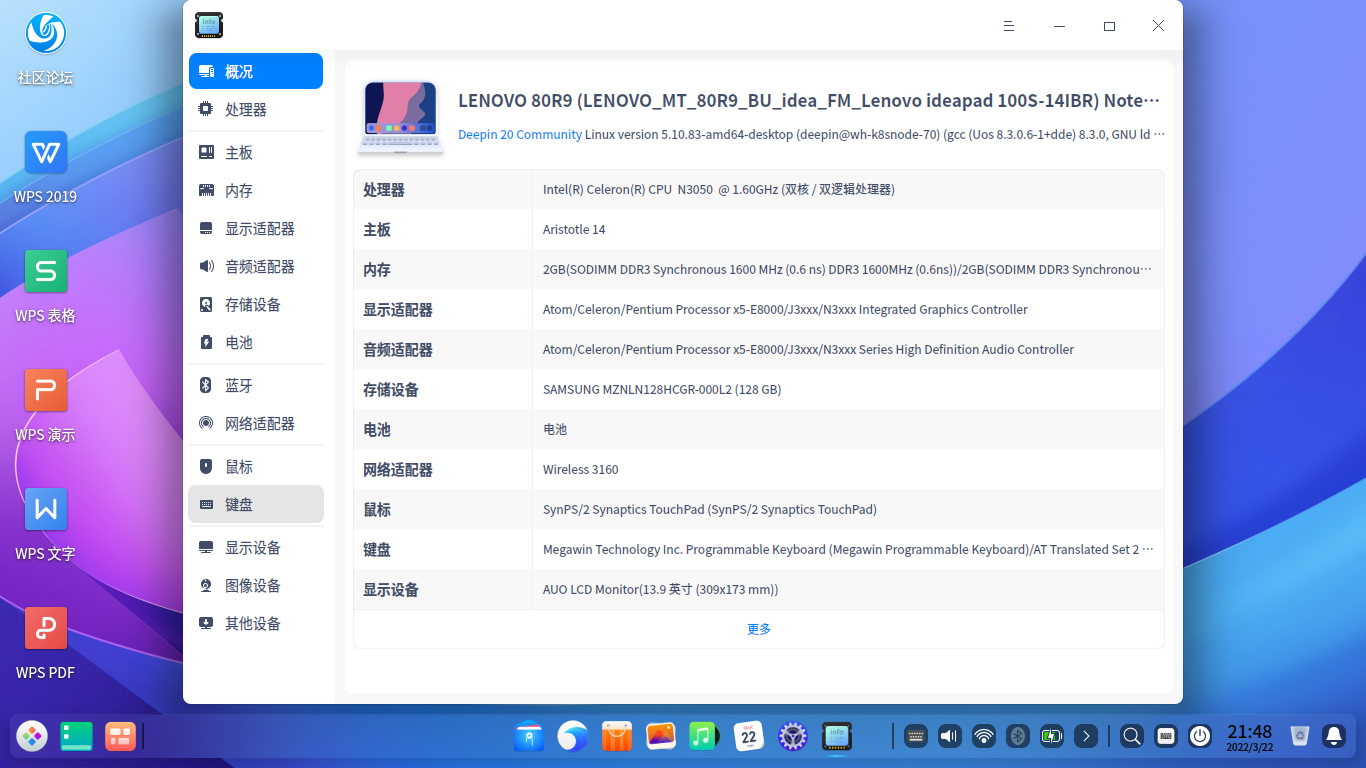Open the Deepin 20 Community link
The height and width of the screenshot is (768, 1366).
pyautogui.click(x=520, y=135)
